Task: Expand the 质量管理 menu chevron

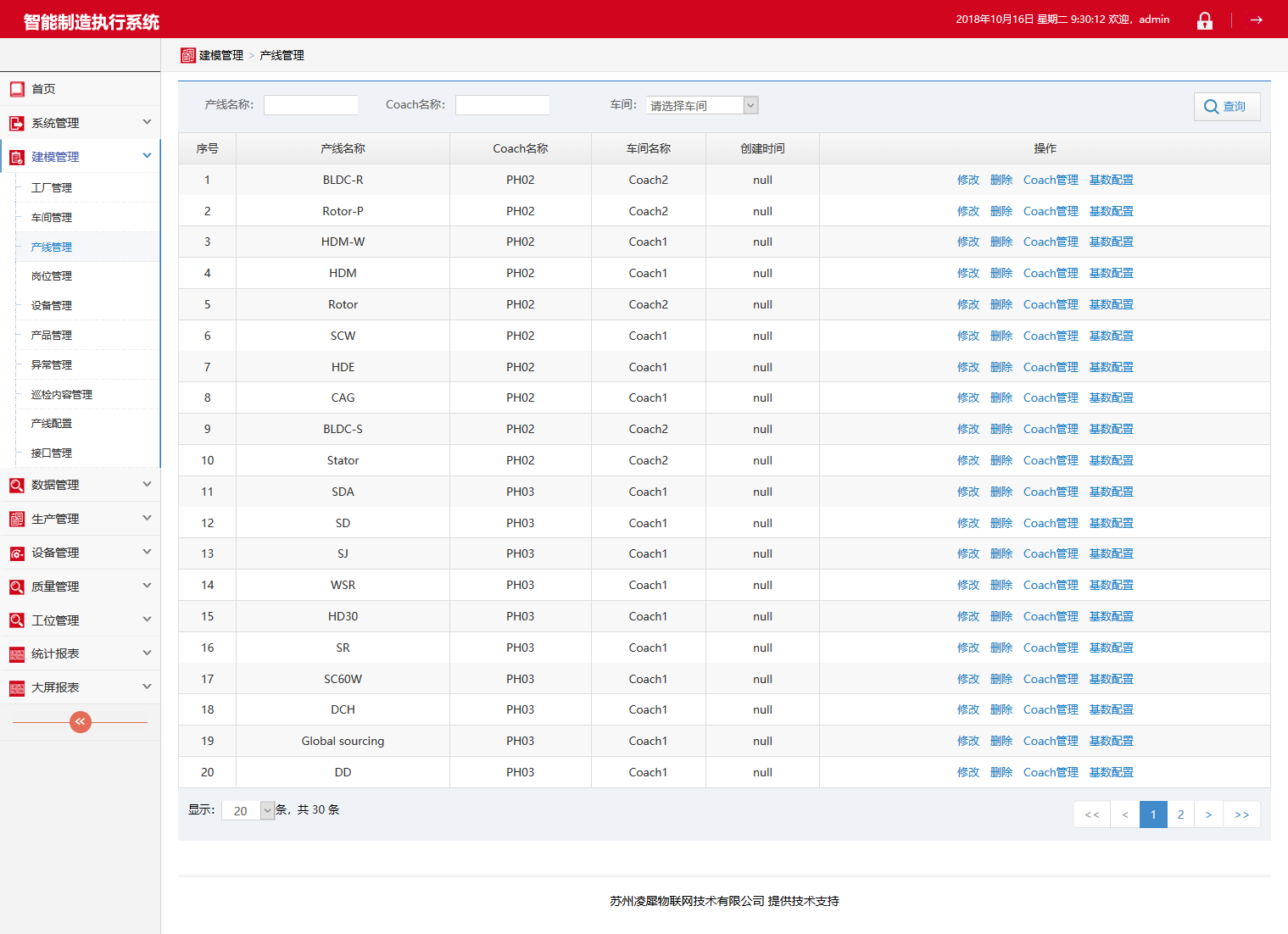Action: 147,586
